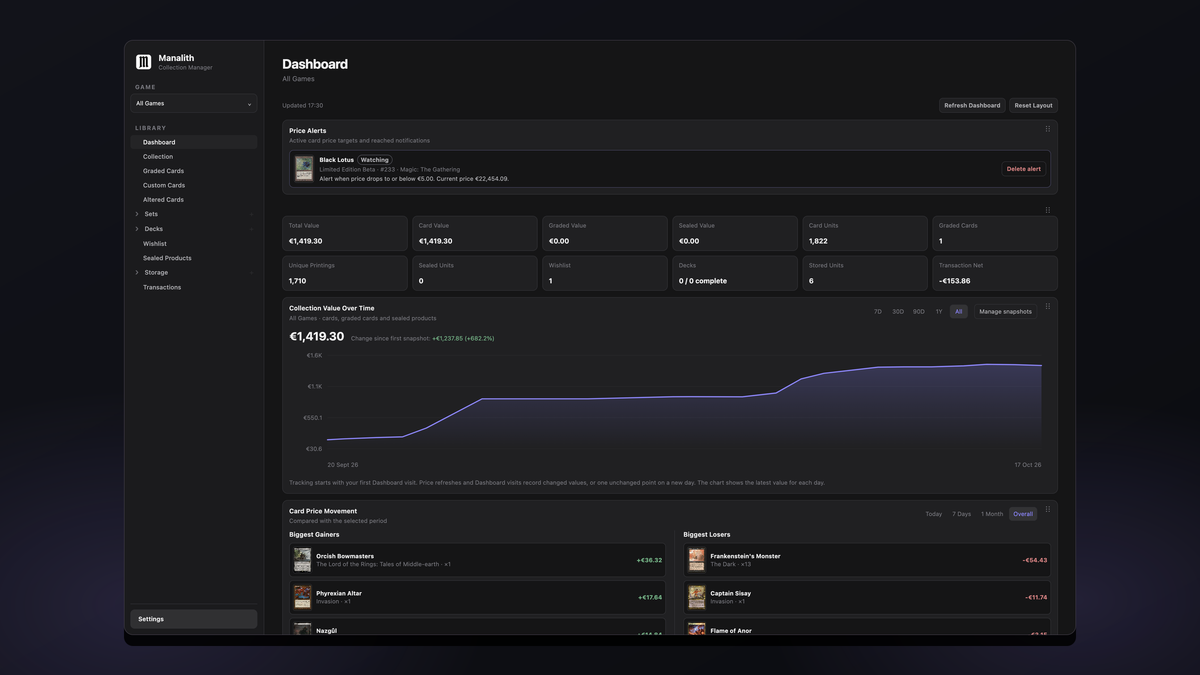Click the Transaction Net stat card
The height and width of the screenshot is (675, 1200).
coord(995,273)
